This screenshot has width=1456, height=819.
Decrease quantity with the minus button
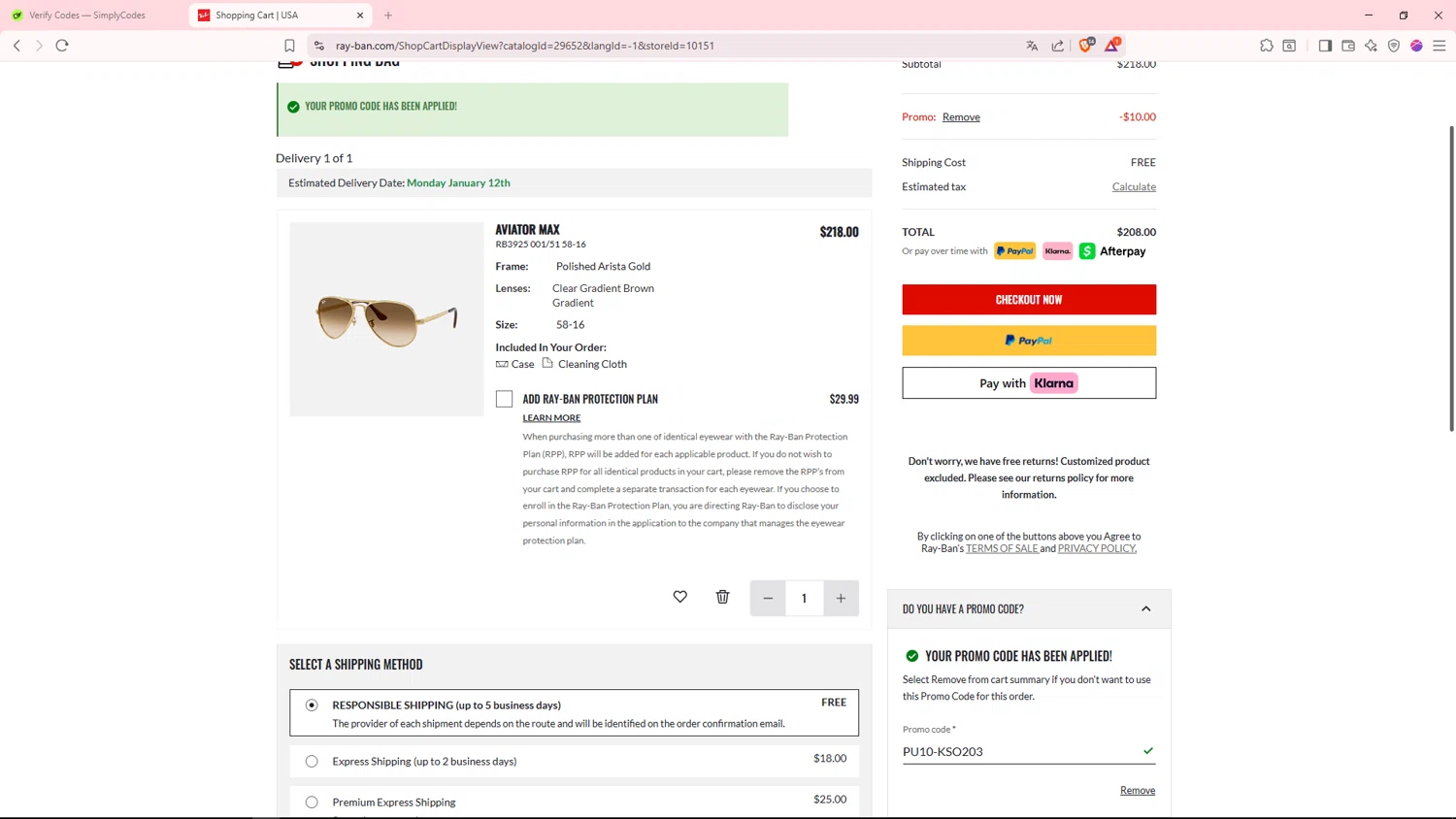[768, 598]
